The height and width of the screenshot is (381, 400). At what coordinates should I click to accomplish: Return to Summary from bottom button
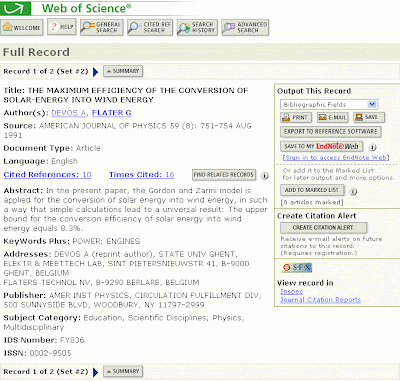coord(123,371)
